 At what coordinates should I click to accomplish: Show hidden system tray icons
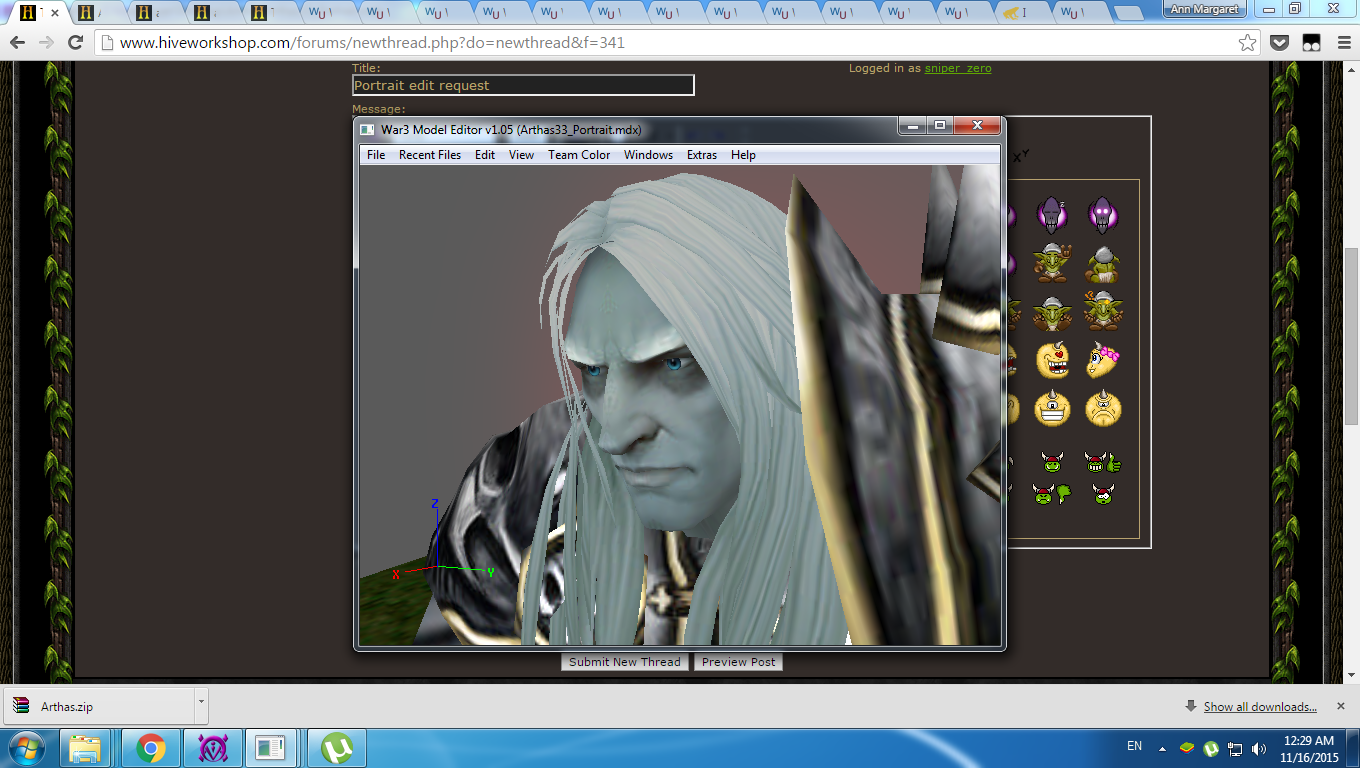1161,748
